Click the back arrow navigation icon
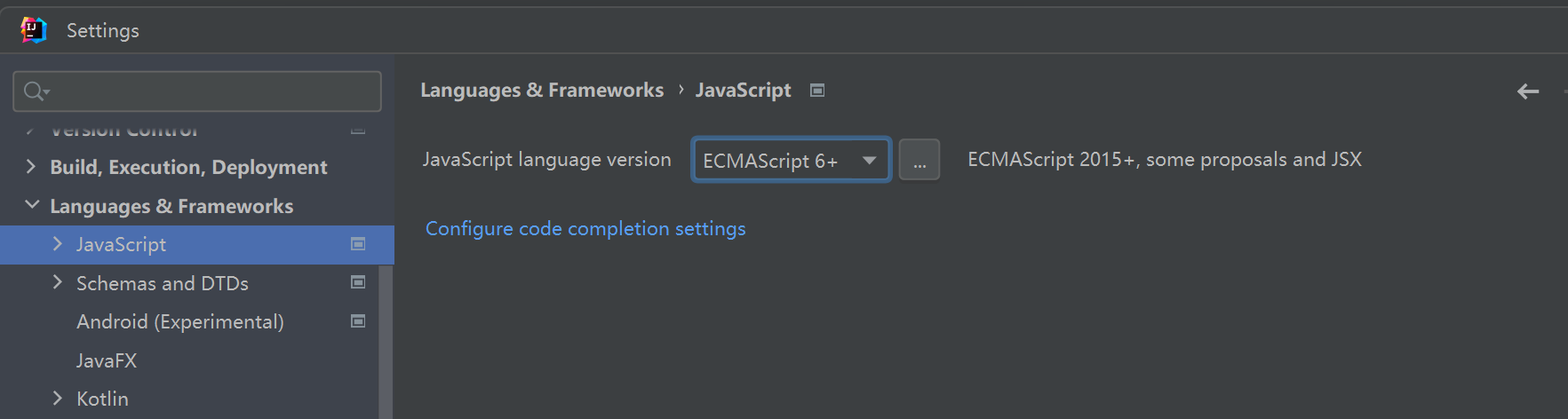This screenshot has height=419, width=1568. coord(1528,91)
